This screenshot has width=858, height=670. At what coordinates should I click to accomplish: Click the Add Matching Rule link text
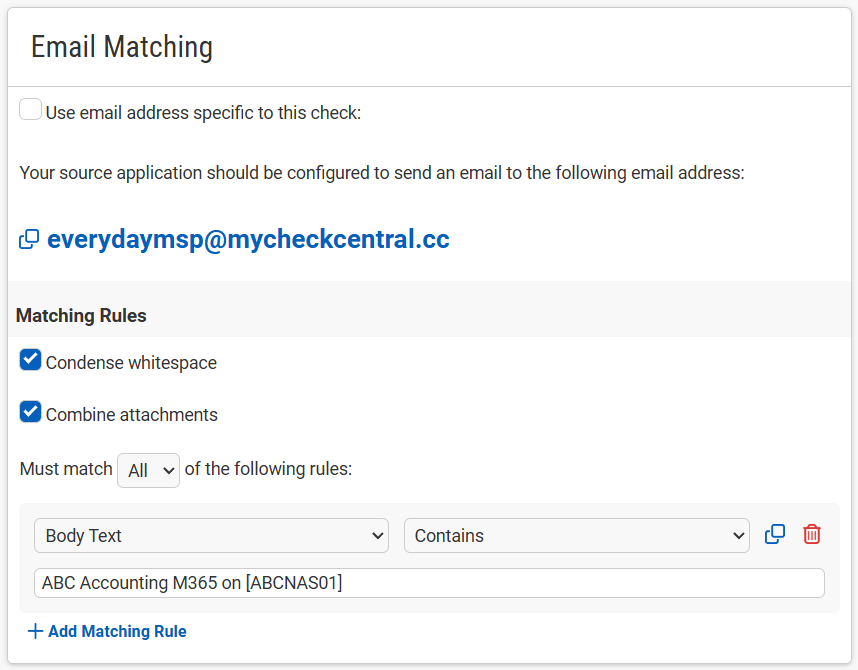pos(117,631)
